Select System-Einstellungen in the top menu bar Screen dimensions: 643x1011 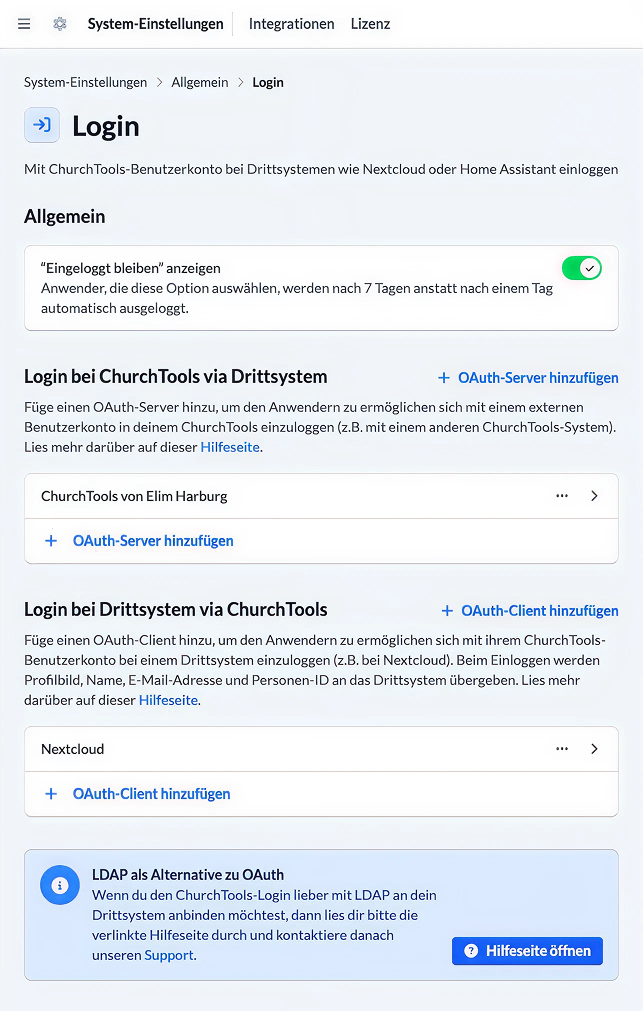click(x=155, y=24)
